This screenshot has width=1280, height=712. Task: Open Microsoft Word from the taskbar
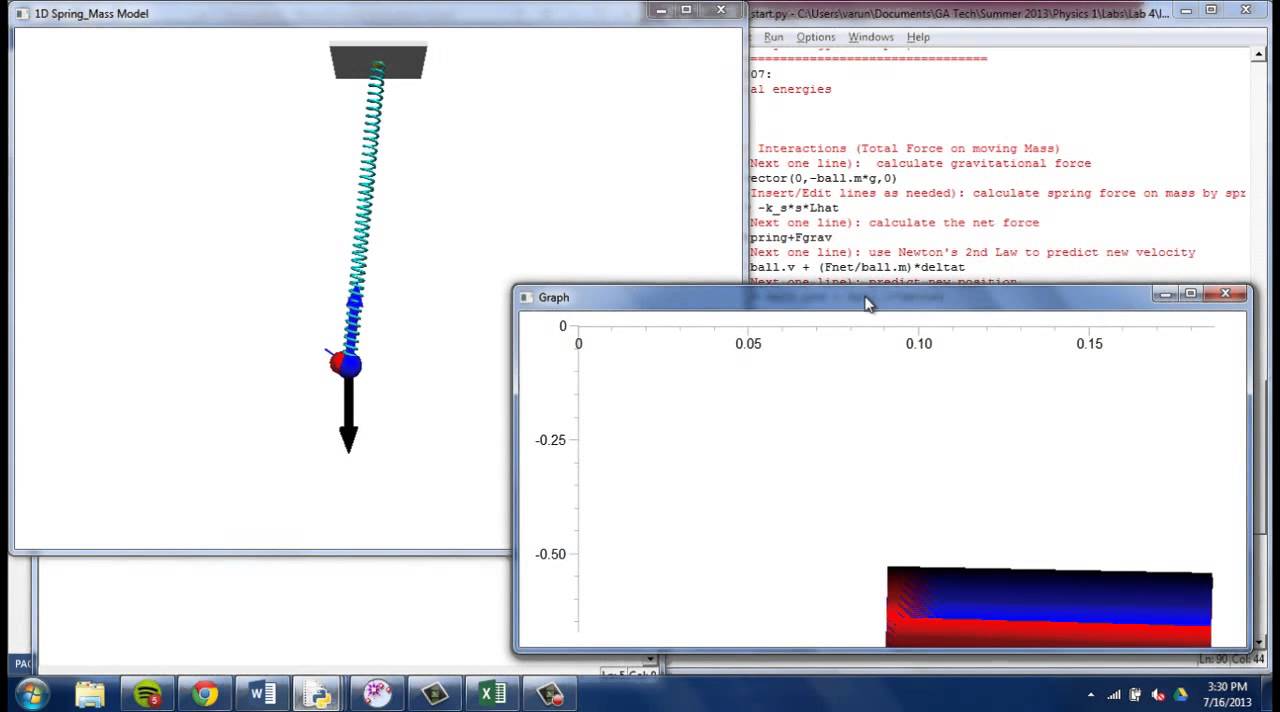(x=263, y=694)
